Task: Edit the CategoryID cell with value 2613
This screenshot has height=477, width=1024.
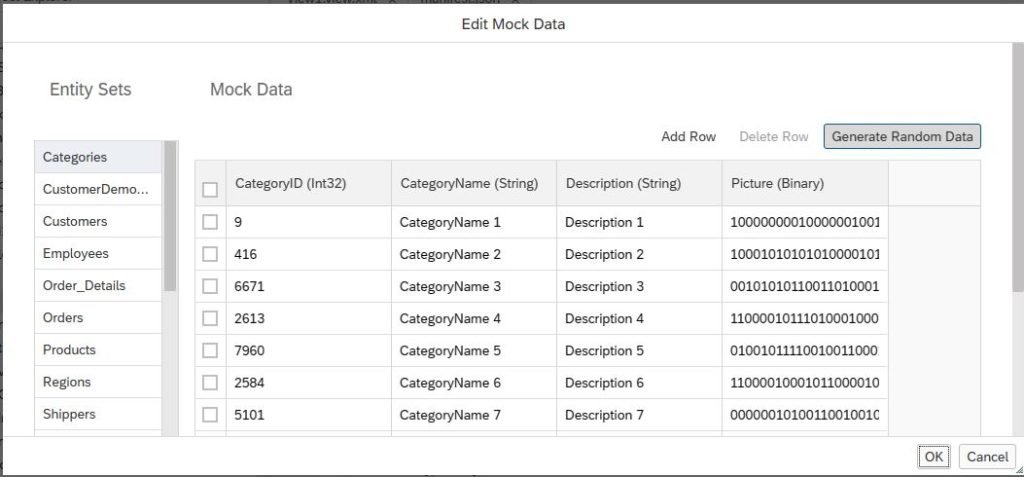Action: point(309,318)
